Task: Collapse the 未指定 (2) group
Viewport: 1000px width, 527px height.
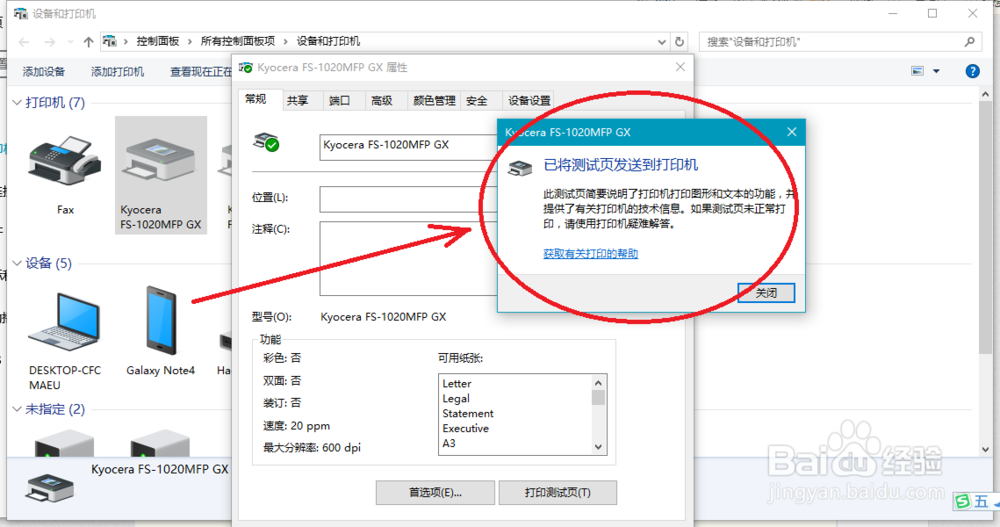Action: tap(17, 409)
